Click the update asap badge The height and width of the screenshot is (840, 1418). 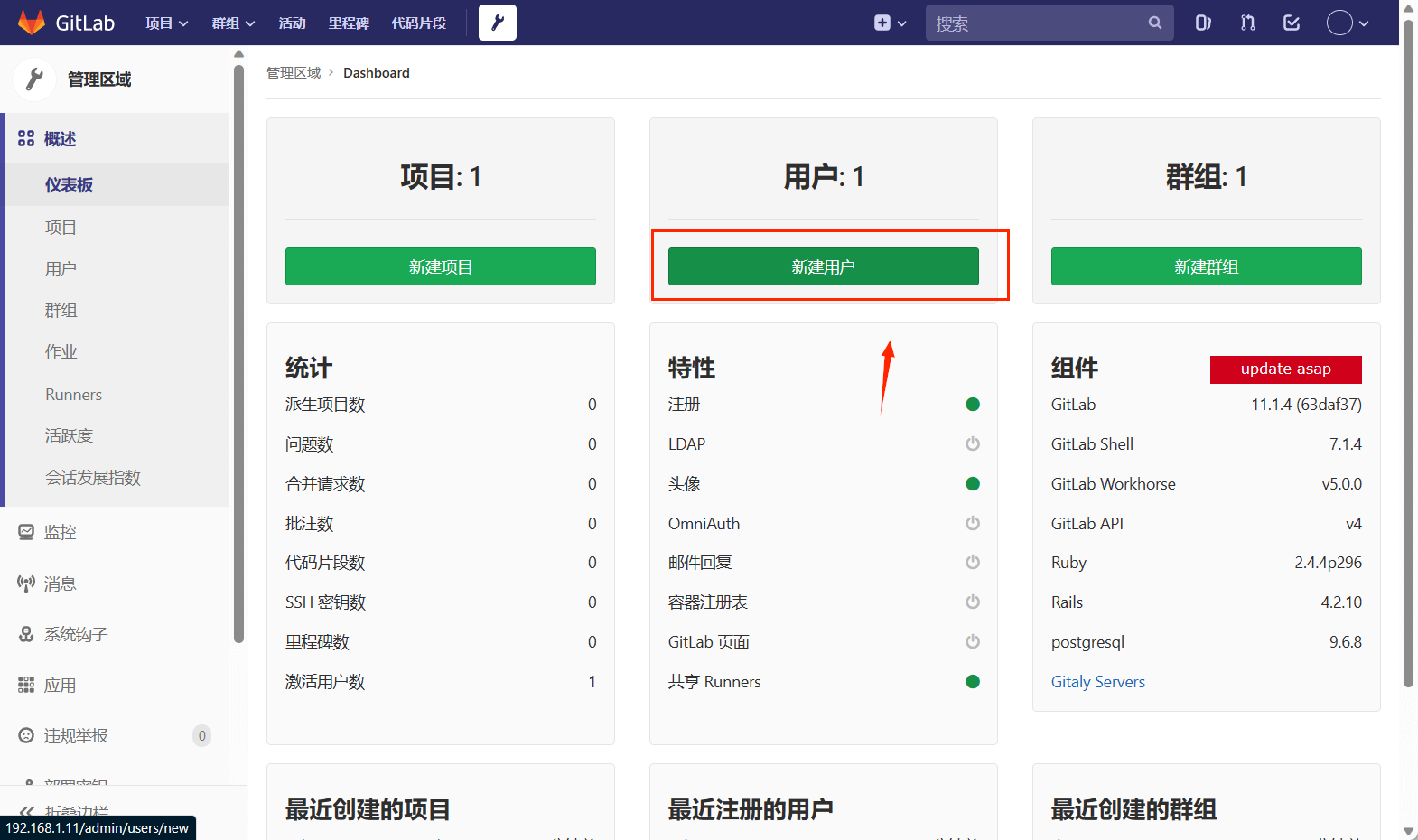click(x=1286, y=369)
